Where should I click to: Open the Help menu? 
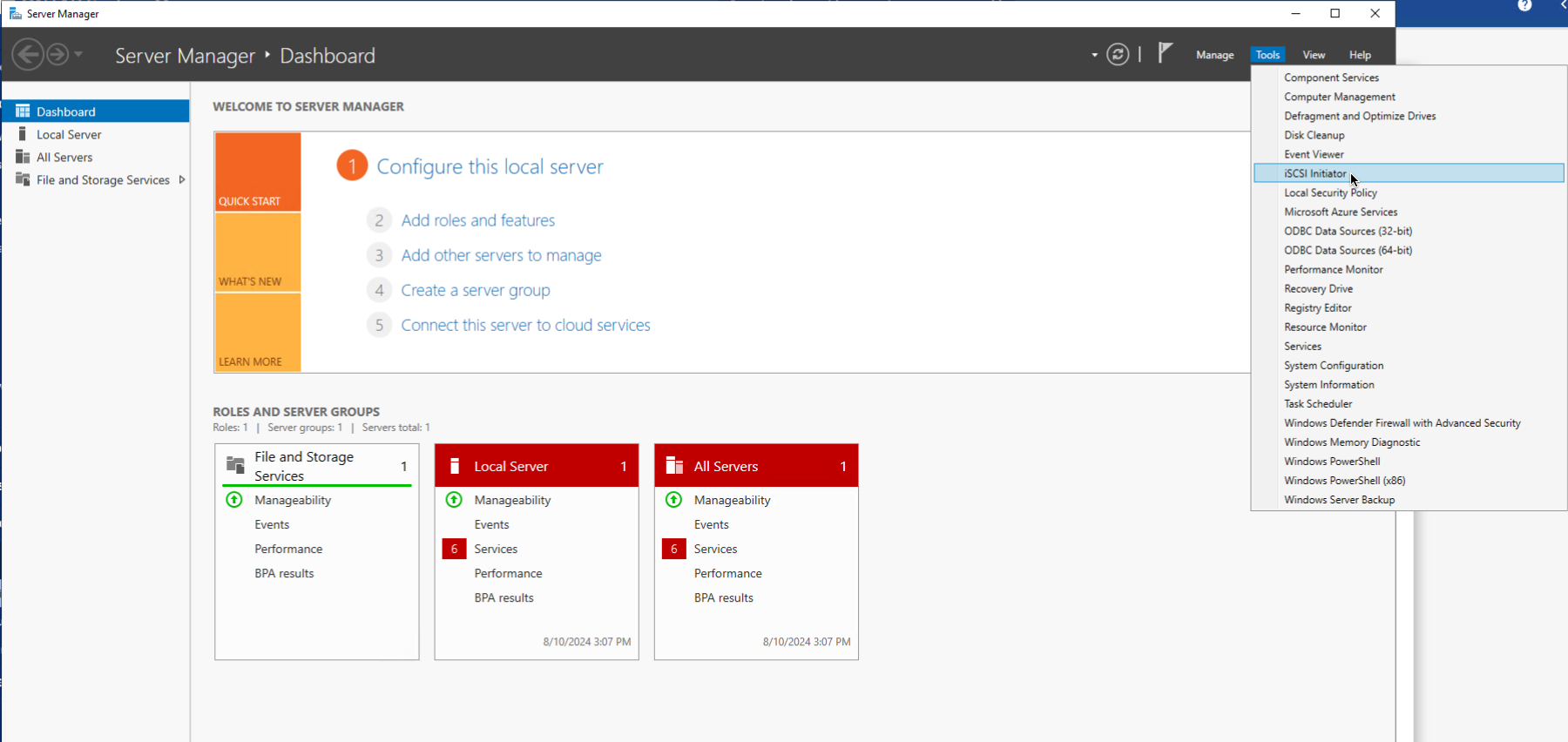coord(1360,55)
